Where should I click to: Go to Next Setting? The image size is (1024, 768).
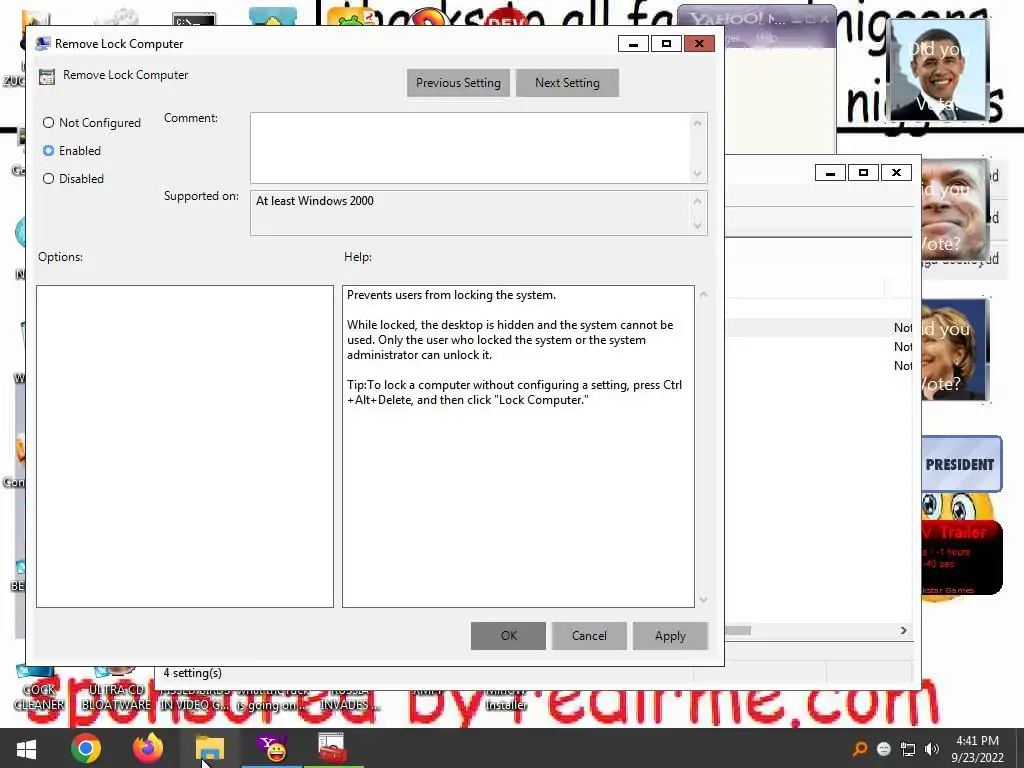(568, 83)
